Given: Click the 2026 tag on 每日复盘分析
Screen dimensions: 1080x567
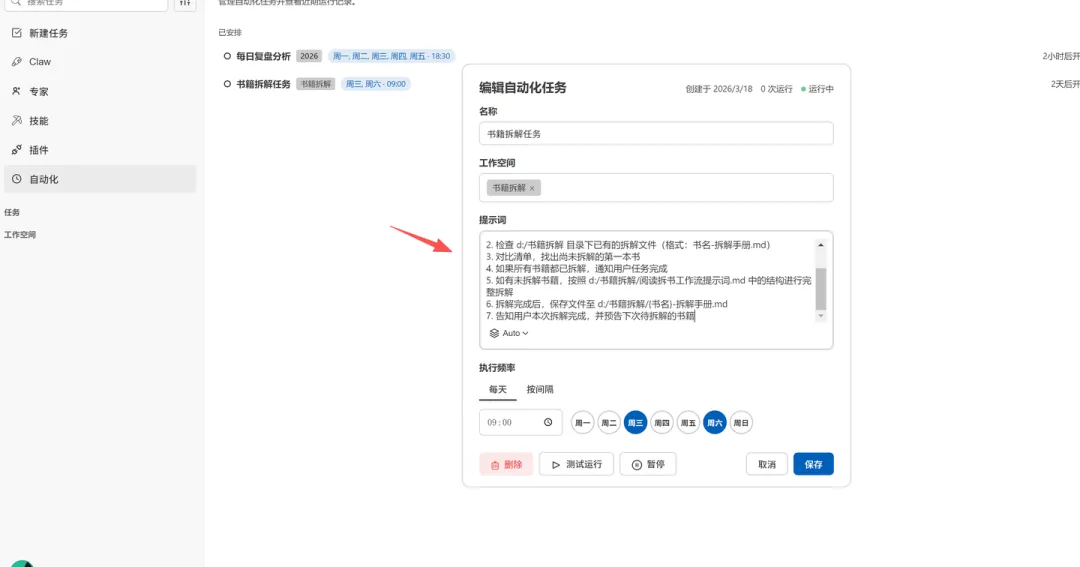Looking at the screenshot, I should (x=309, y=56).
